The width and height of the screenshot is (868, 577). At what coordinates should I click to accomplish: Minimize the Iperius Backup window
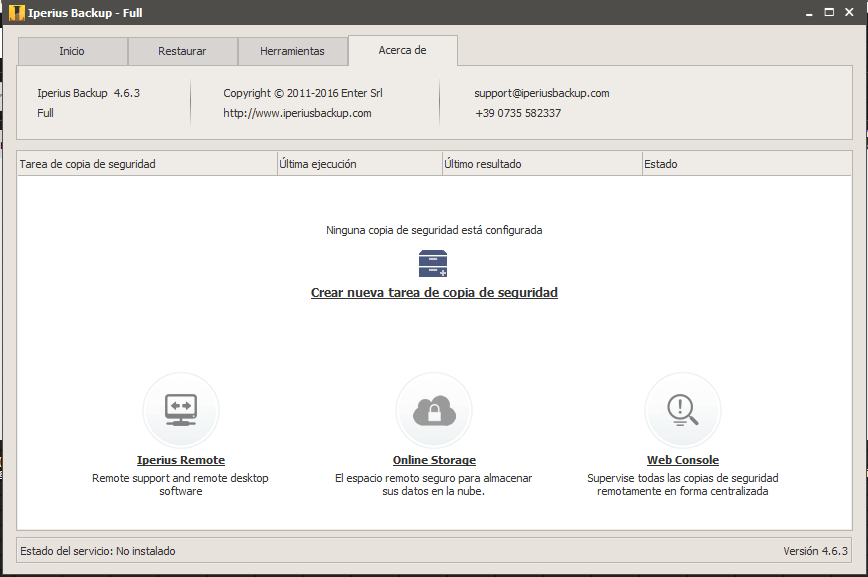(809, 13)
